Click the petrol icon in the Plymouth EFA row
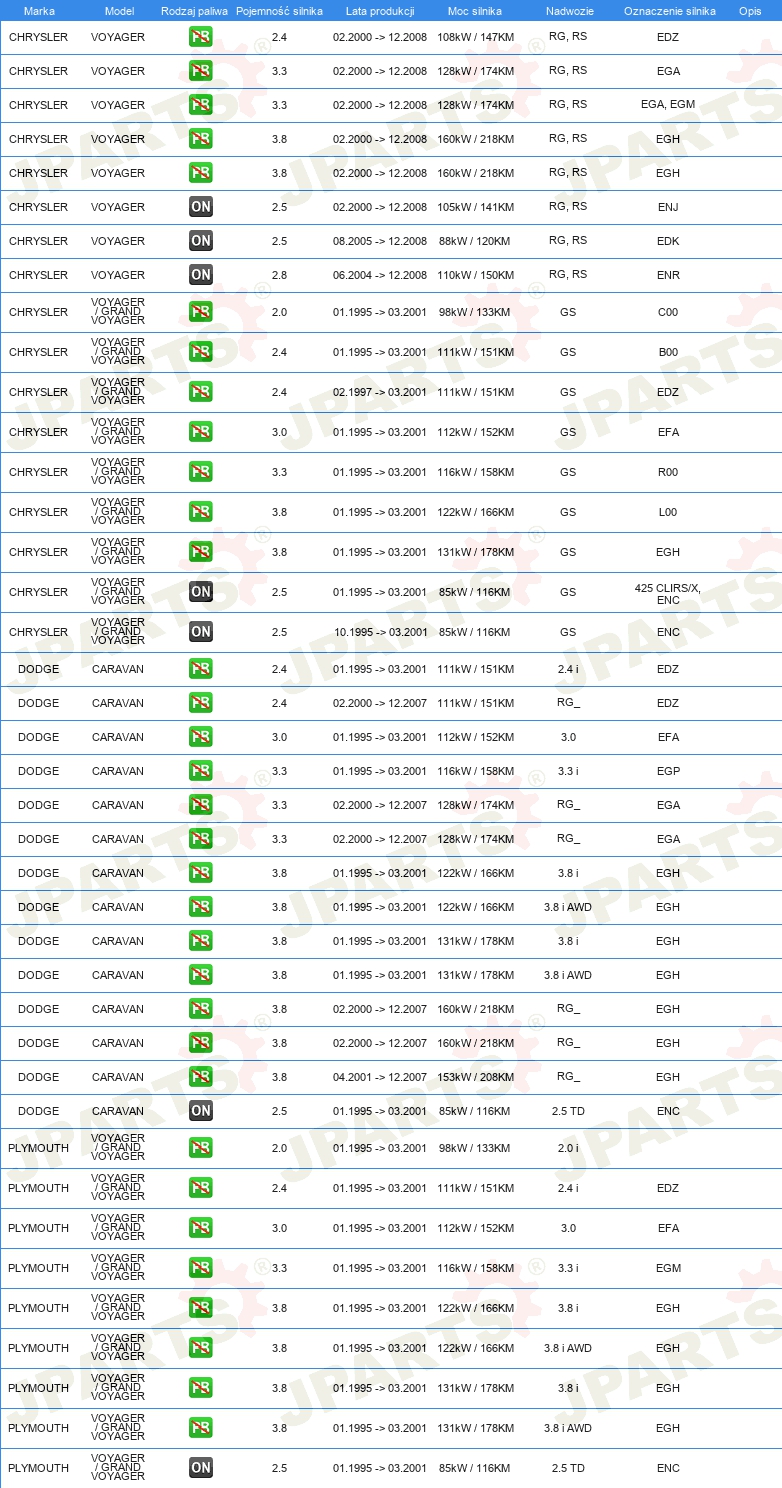This screenshot has width=782, height=1488. [x=201, y=1228]
